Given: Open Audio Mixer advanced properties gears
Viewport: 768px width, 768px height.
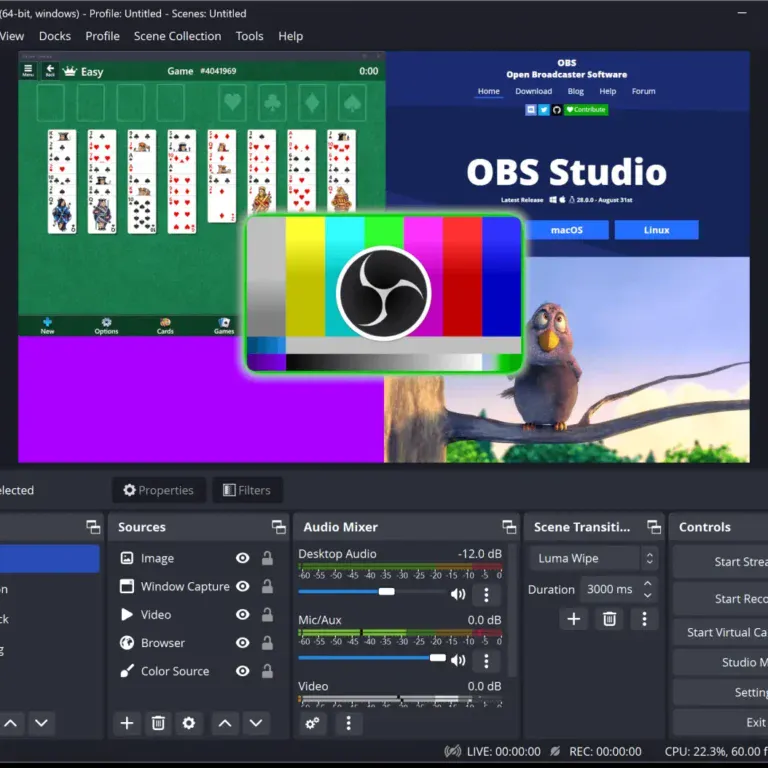Looking at the screenshot, I should click(312, 723).
